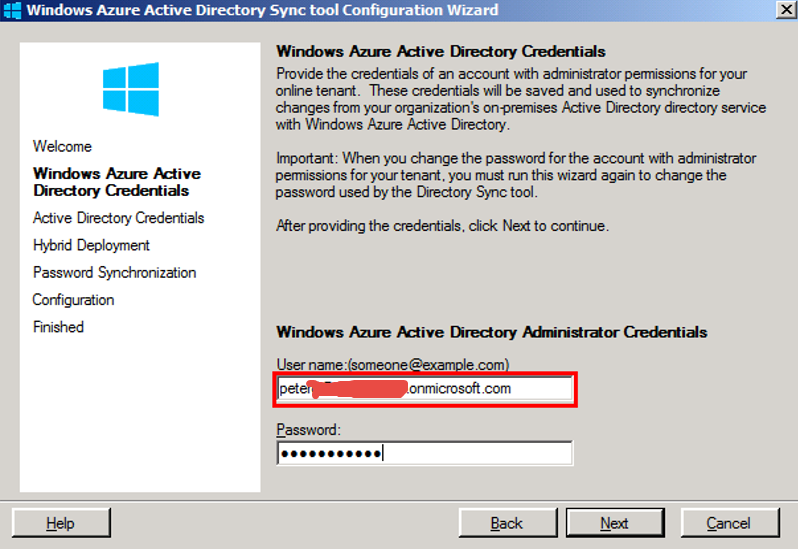798x549 pixels.
Task: Click inside the User name input field
Action: coord(424,388)
